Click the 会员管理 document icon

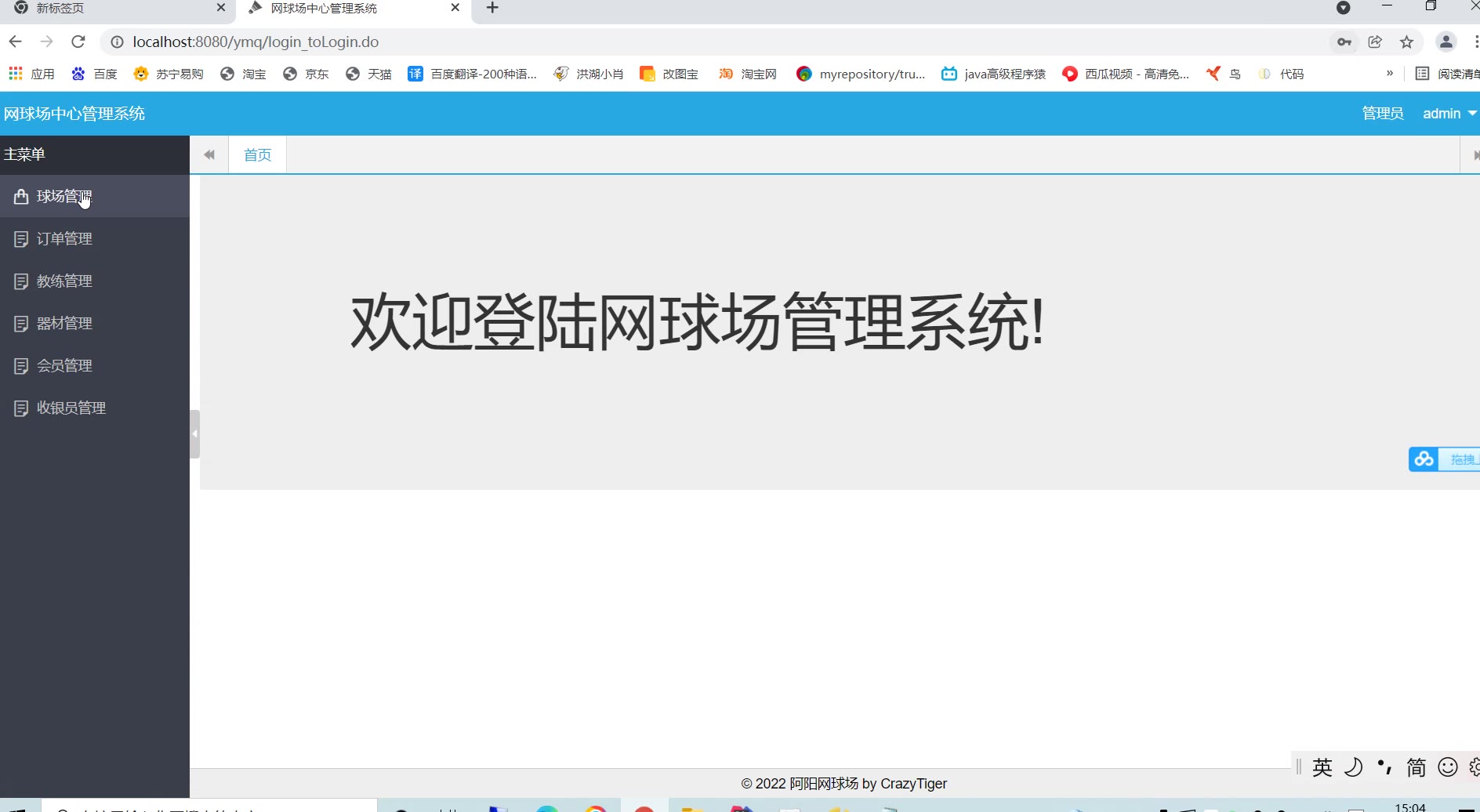coord(21,365)
